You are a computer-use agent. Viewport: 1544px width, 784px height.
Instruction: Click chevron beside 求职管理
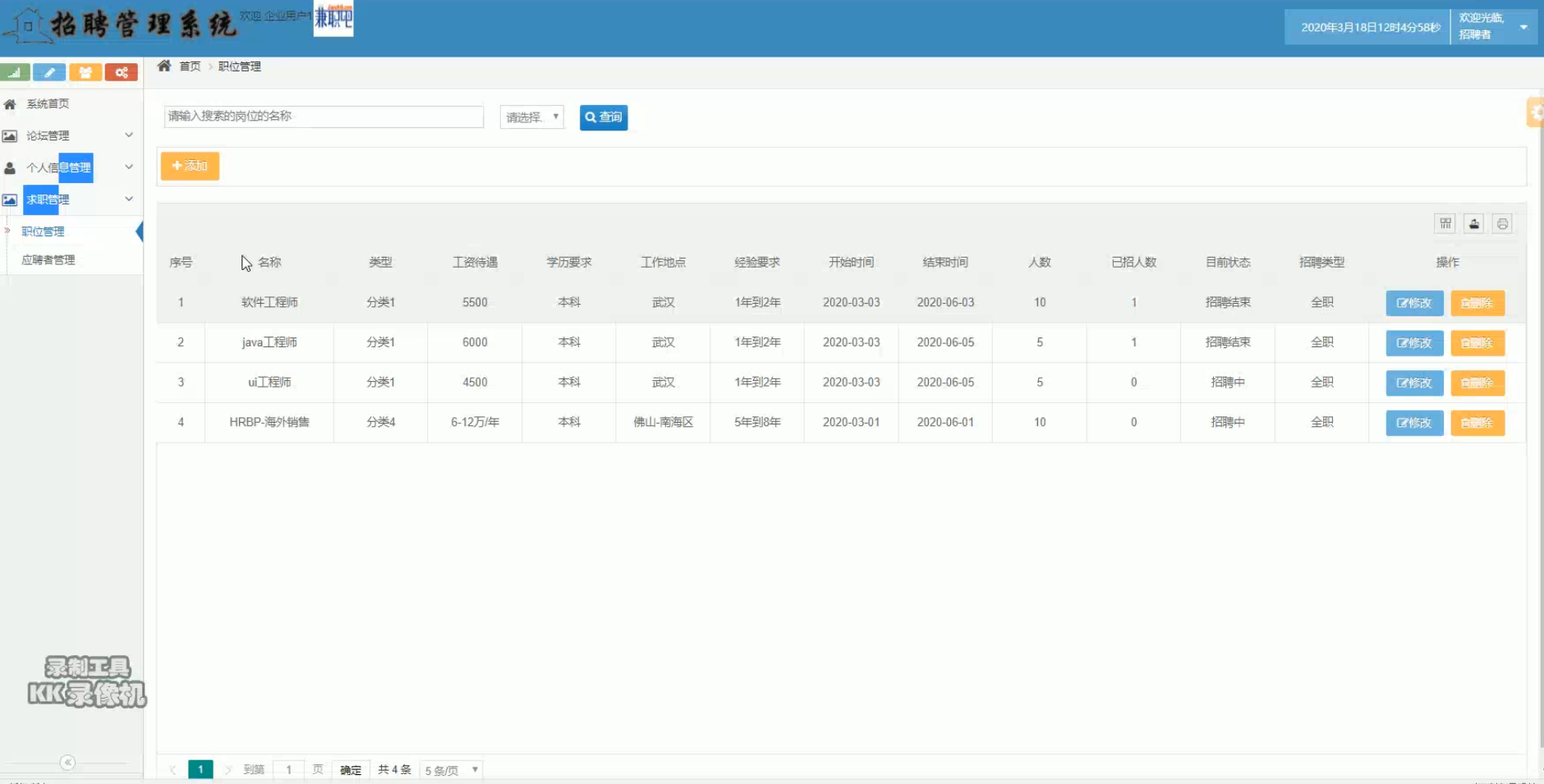coord(129,199)
